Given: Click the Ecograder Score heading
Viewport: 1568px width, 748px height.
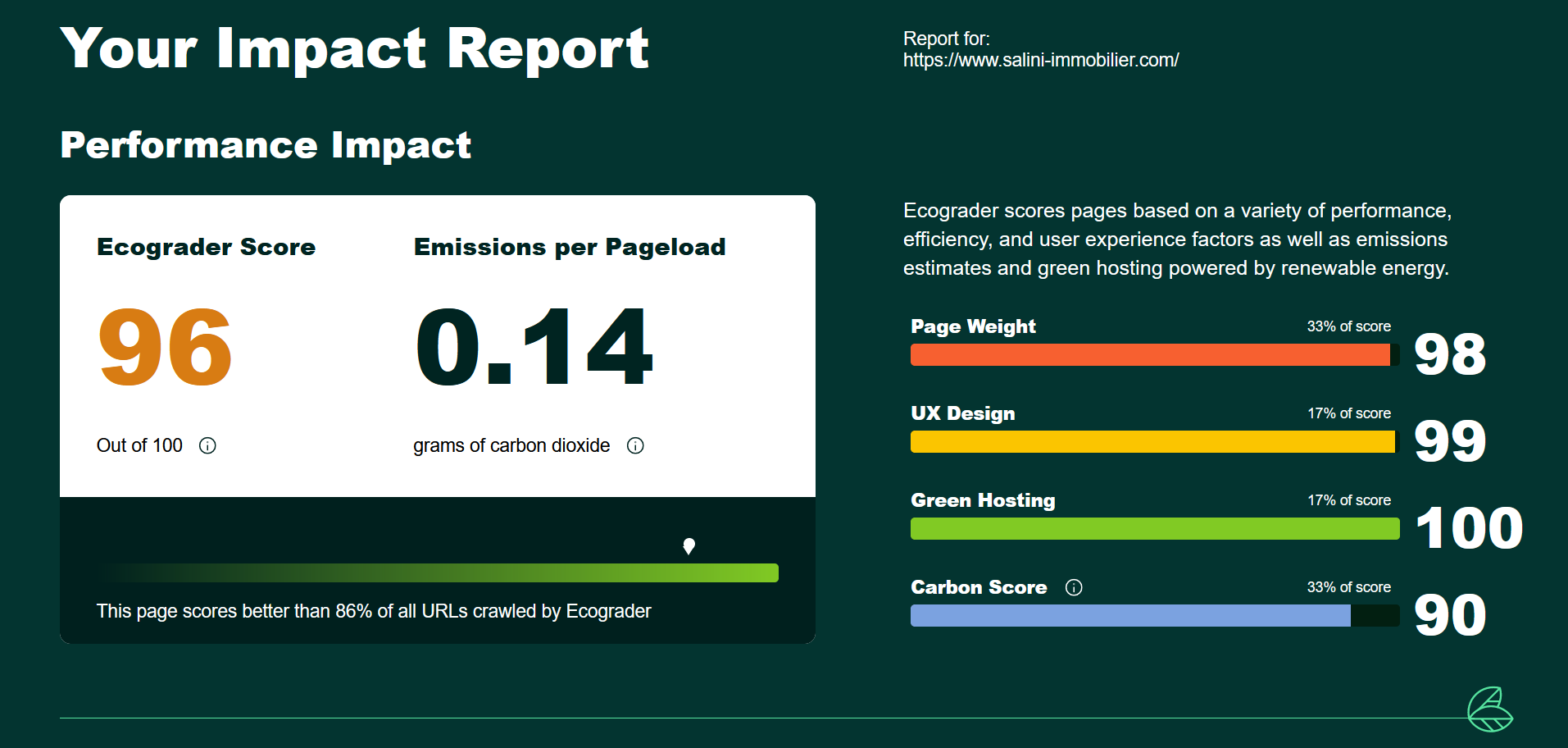Looking at the screenshot, I should tap(206, 247).
